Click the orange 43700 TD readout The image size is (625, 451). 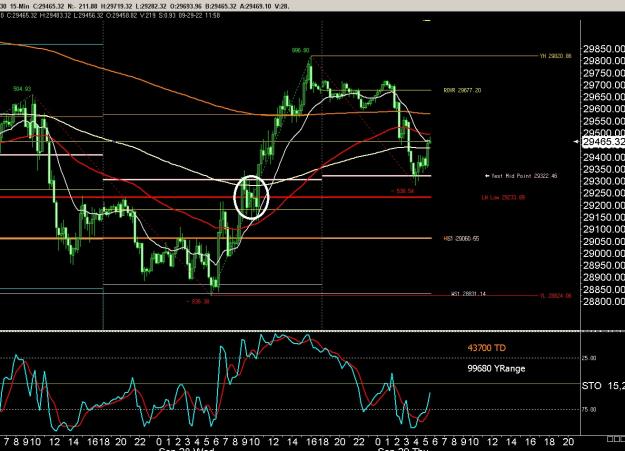[487, 348]
